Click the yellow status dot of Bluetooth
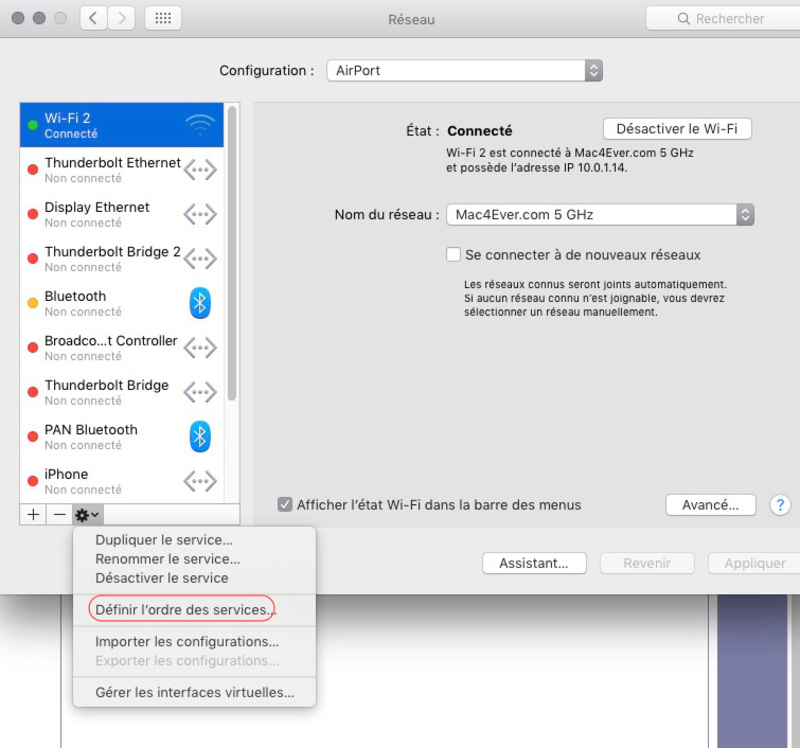Image resolution: width=800 pixels, height=748 pixels. (x=33, y=303)
